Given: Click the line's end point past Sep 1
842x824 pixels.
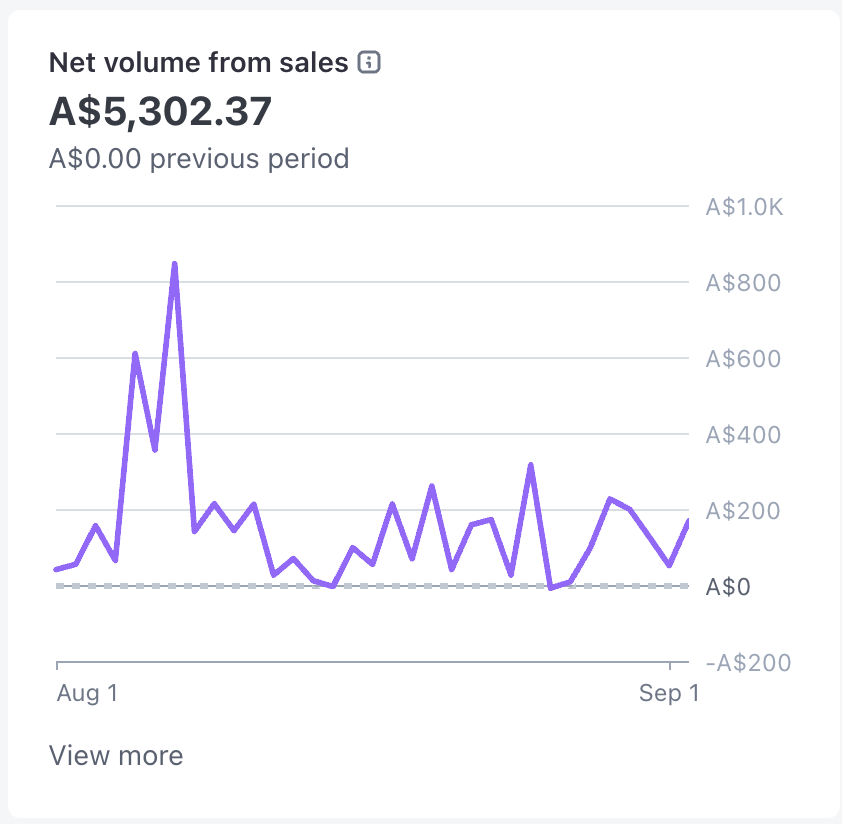Looking at the screenshot, I should tap(687, 522).
